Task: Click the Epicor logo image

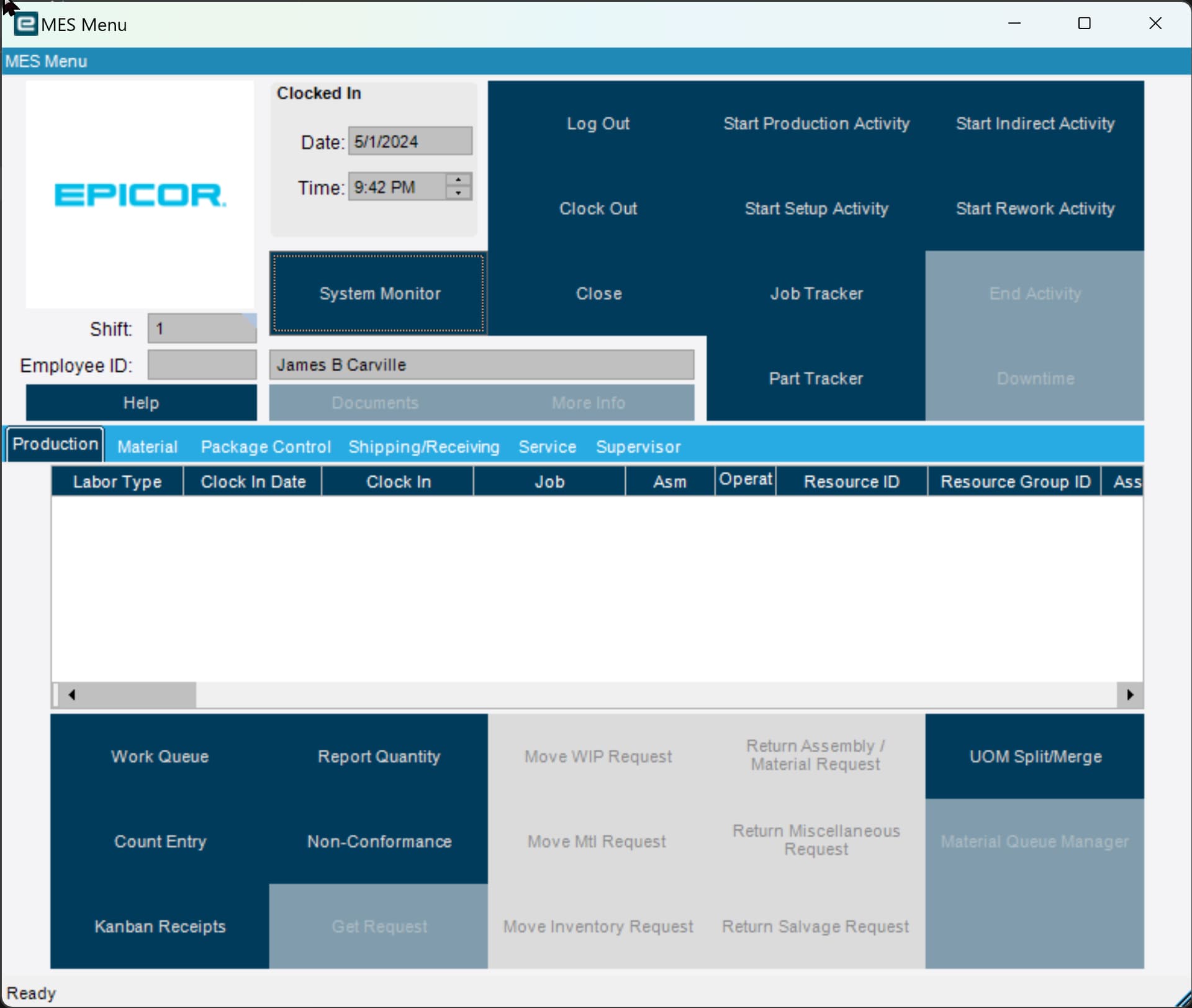Action: click(140, 194)
